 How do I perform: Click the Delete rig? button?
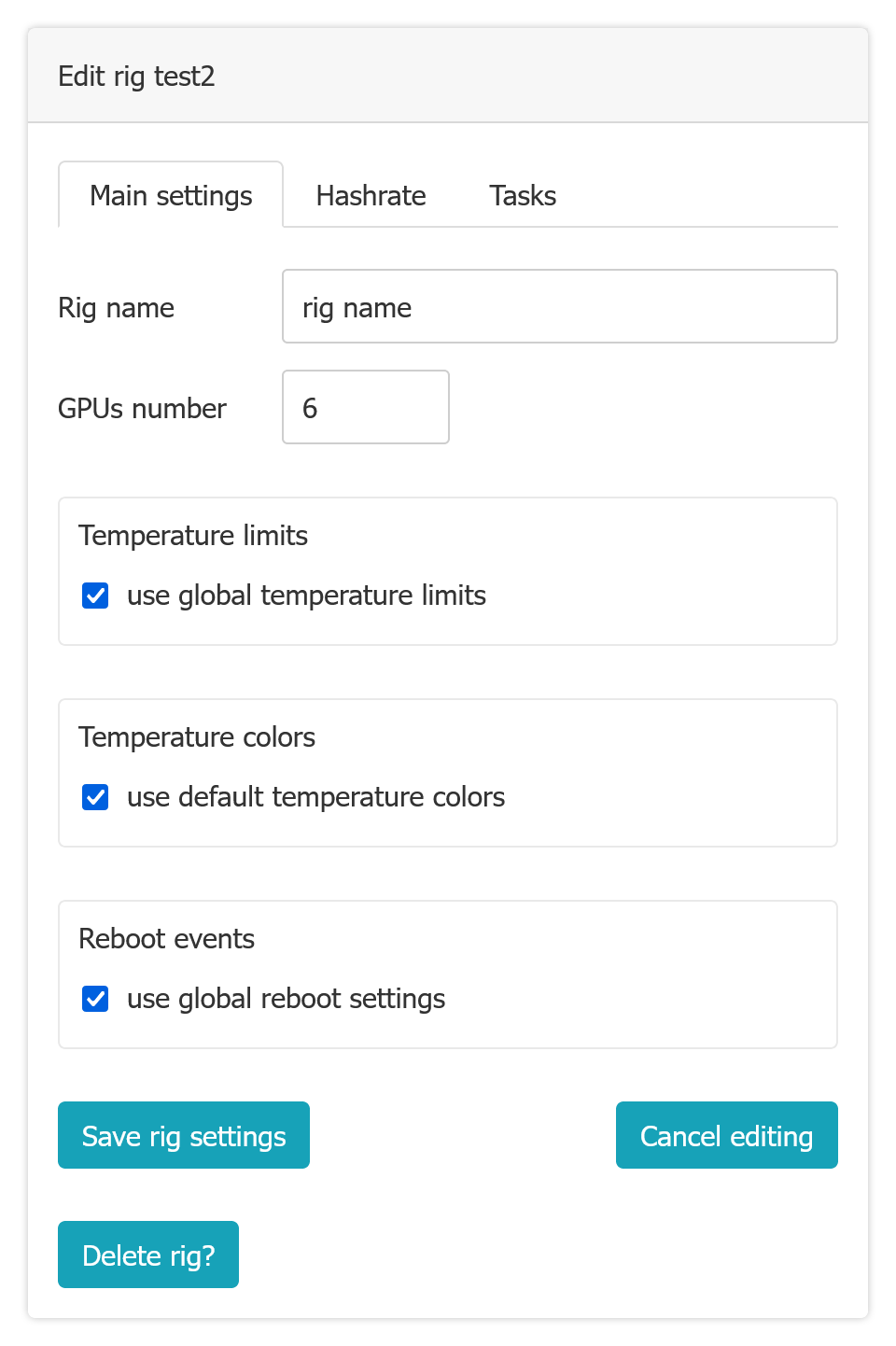(147, 1255)
